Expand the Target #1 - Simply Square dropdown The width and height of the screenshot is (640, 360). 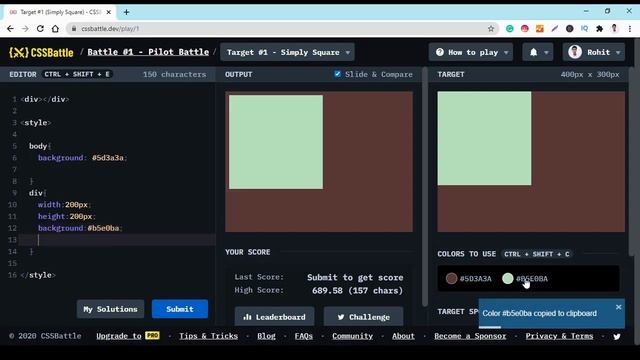(287, 52)
